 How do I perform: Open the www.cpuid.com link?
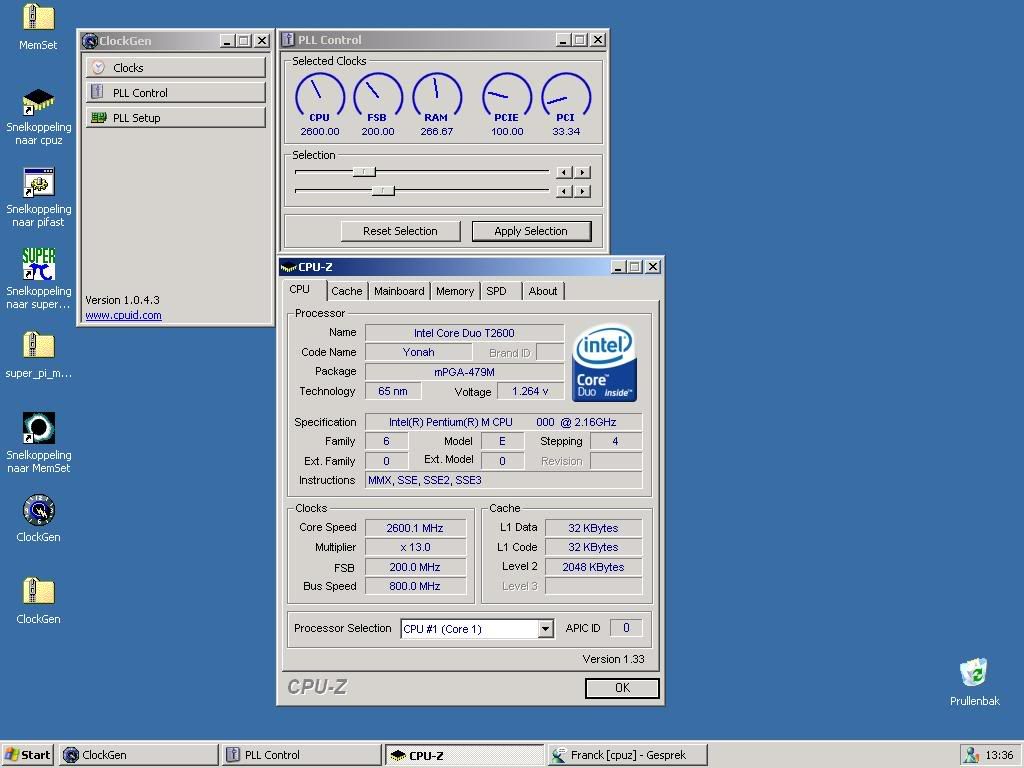click(123, 315)
